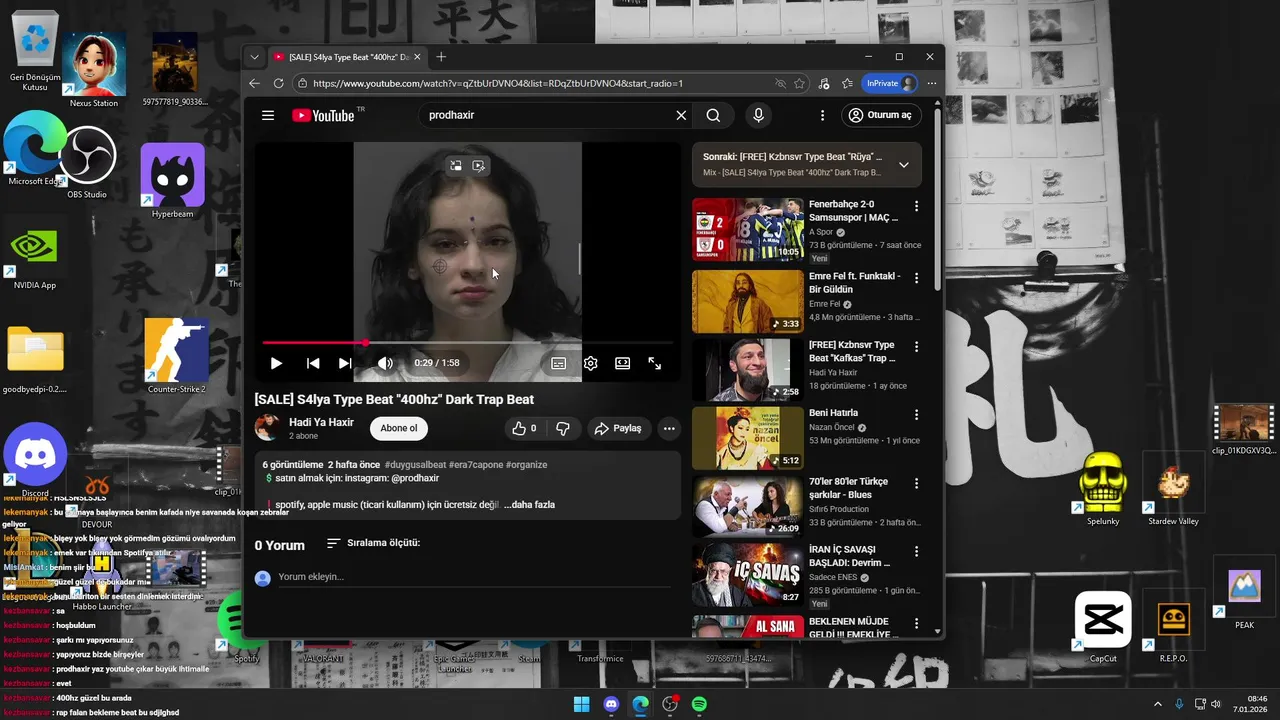Run the YouTube search magnifier button
Image resolution: width=1280 pixels, height=720 pixels.
pyautogui.click(x=713, y=115)
